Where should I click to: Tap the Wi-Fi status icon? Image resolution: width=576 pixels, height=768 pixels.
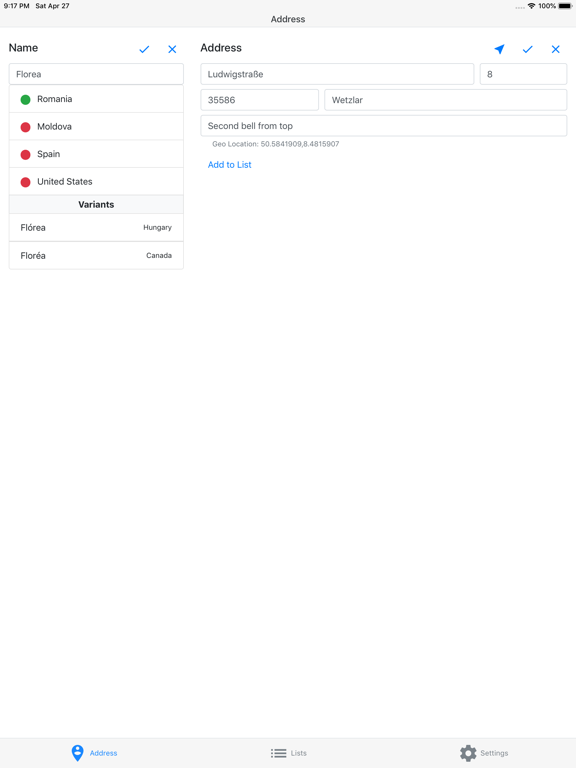(x=531, y=6)
